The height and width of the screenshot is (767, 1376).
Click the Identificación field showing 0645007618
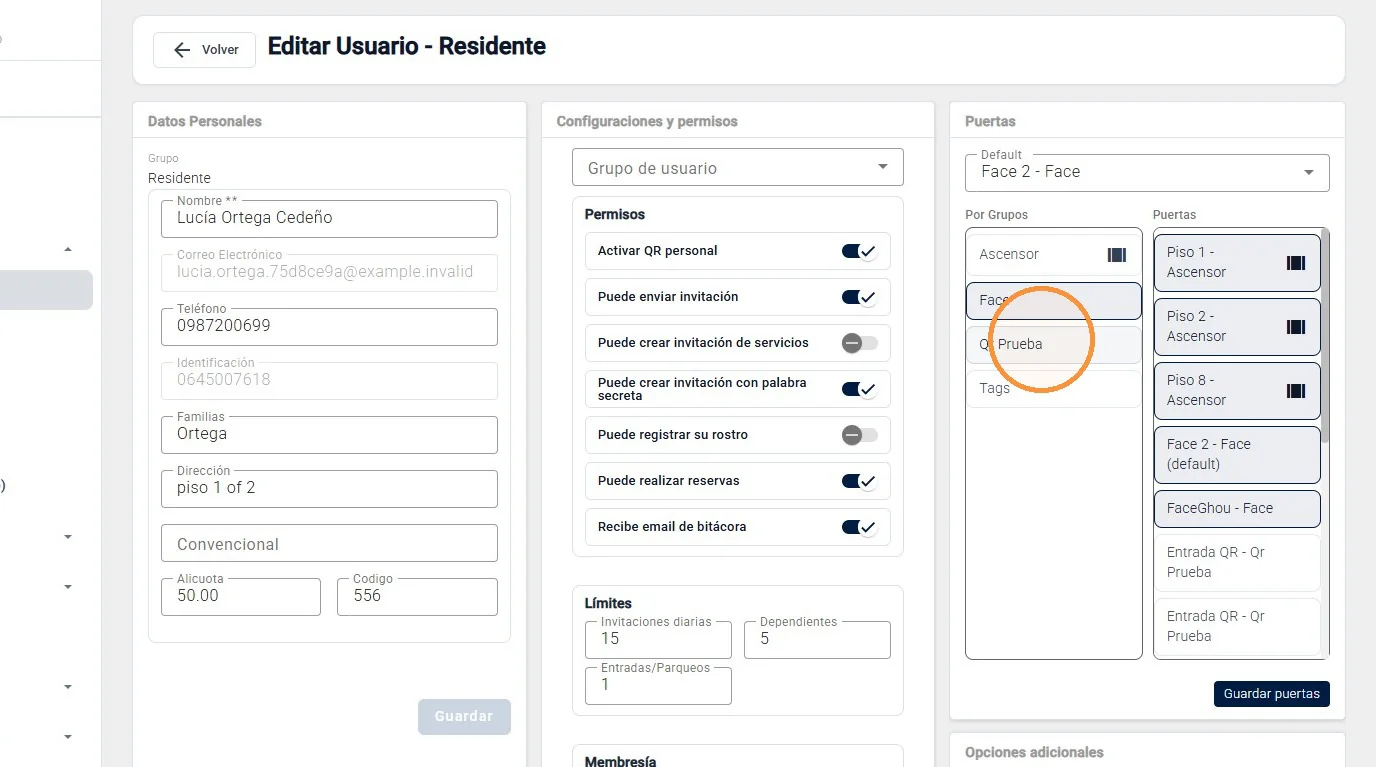pyautogui.click(x=329, y=380)
